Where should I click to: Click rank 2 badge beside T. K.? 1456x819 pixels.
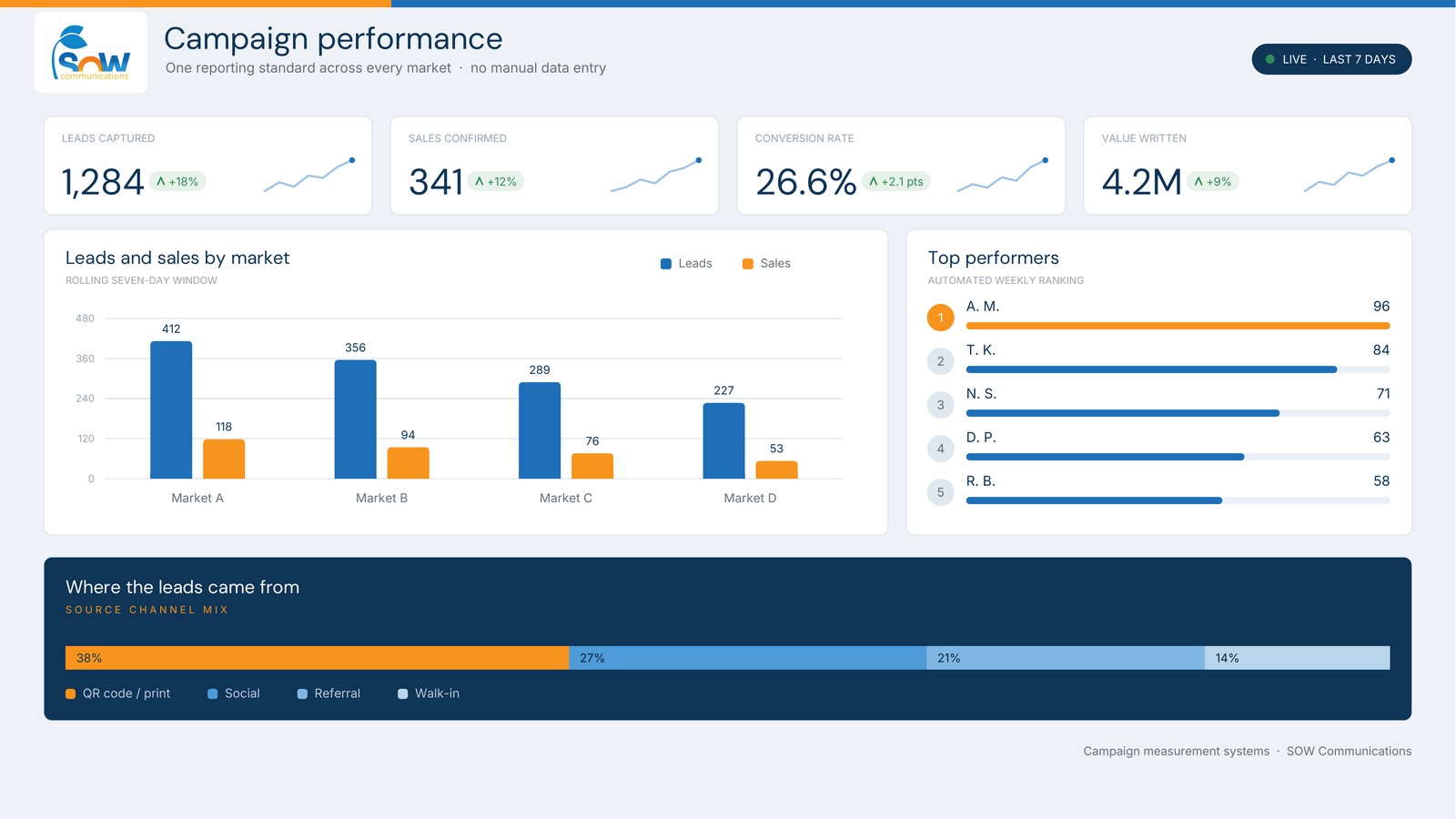point(941,361)
